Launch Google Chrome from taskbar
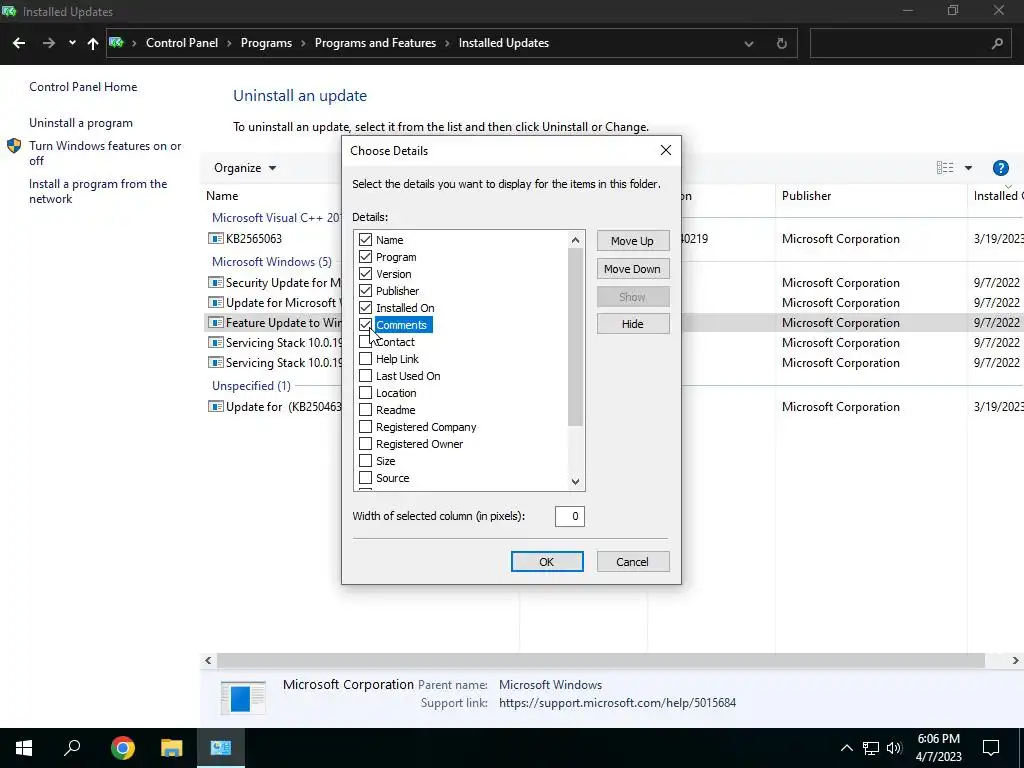Screen dimensions: 1024x768 point(122,748)
